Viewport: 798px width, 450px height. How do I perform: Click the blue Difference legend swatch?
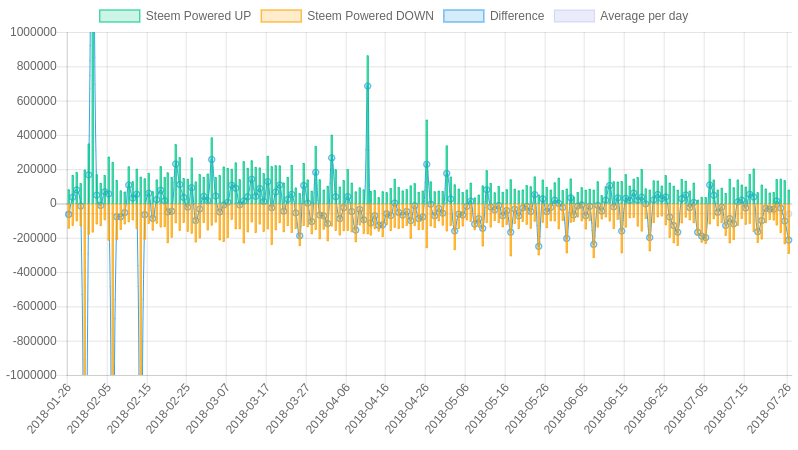point(464,16)
